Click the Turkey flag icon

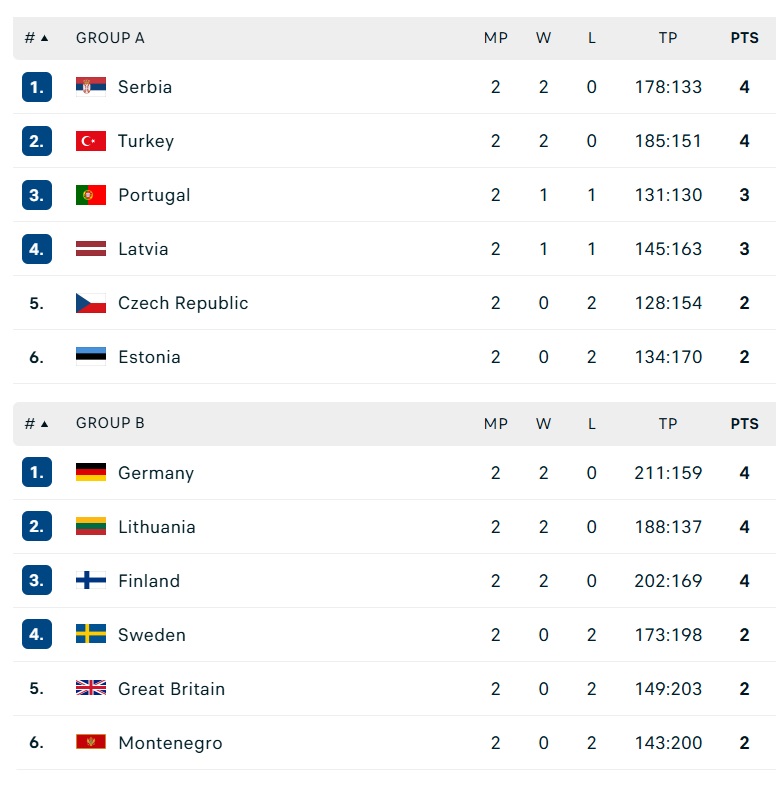tap(91, 141)
